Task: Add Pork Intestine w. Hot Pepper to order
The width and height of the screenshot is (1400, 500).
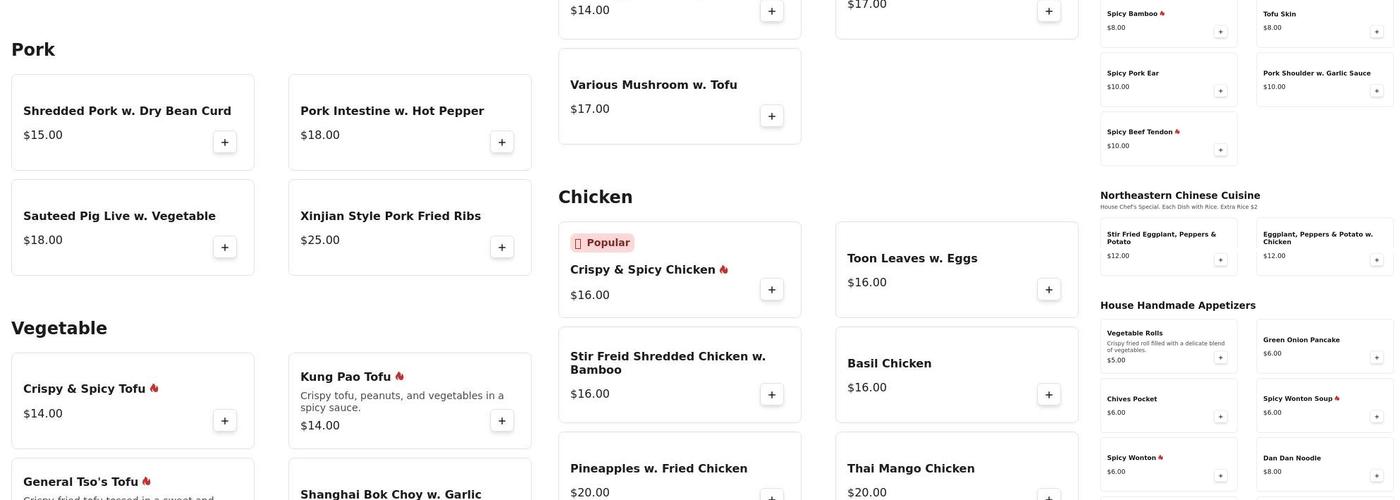Action: pos(502,142)
